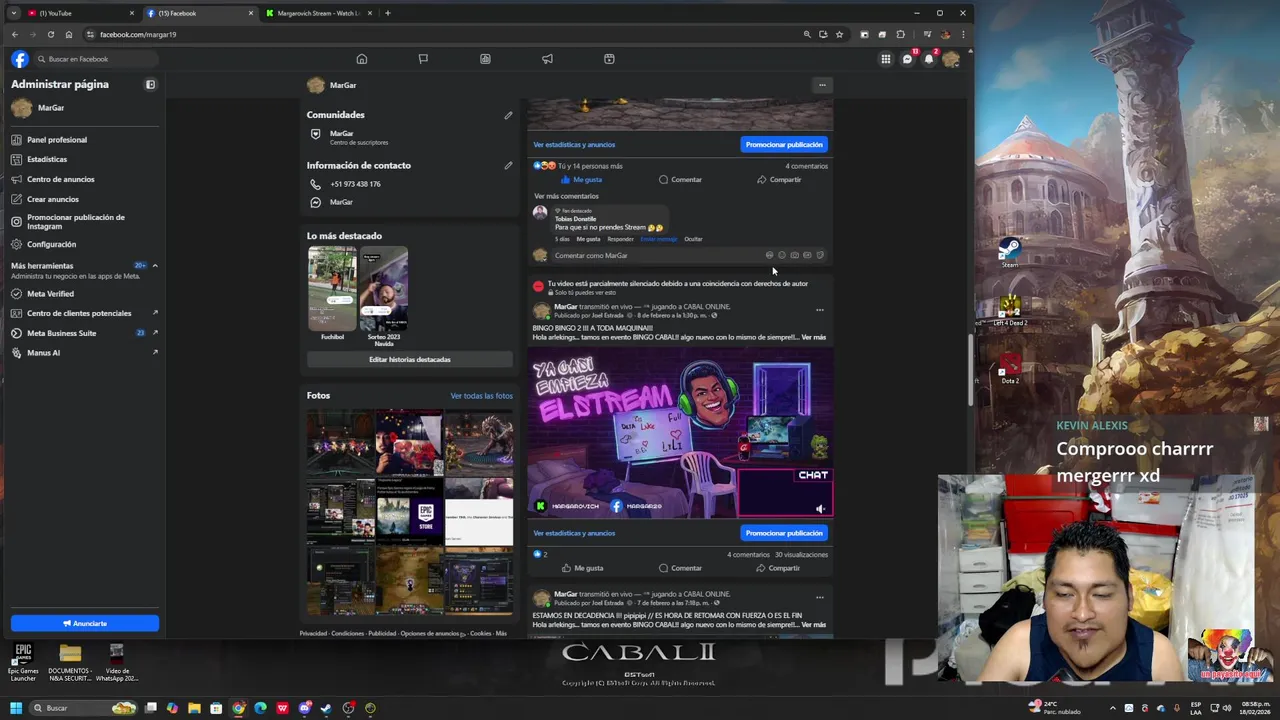
Task: Click the page vertical scrollbar
Action: (x=969, y=370)
